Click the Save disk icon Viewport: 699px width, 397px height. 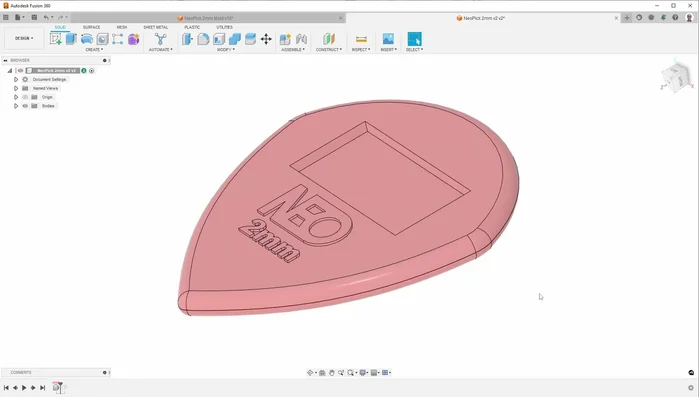34,17
